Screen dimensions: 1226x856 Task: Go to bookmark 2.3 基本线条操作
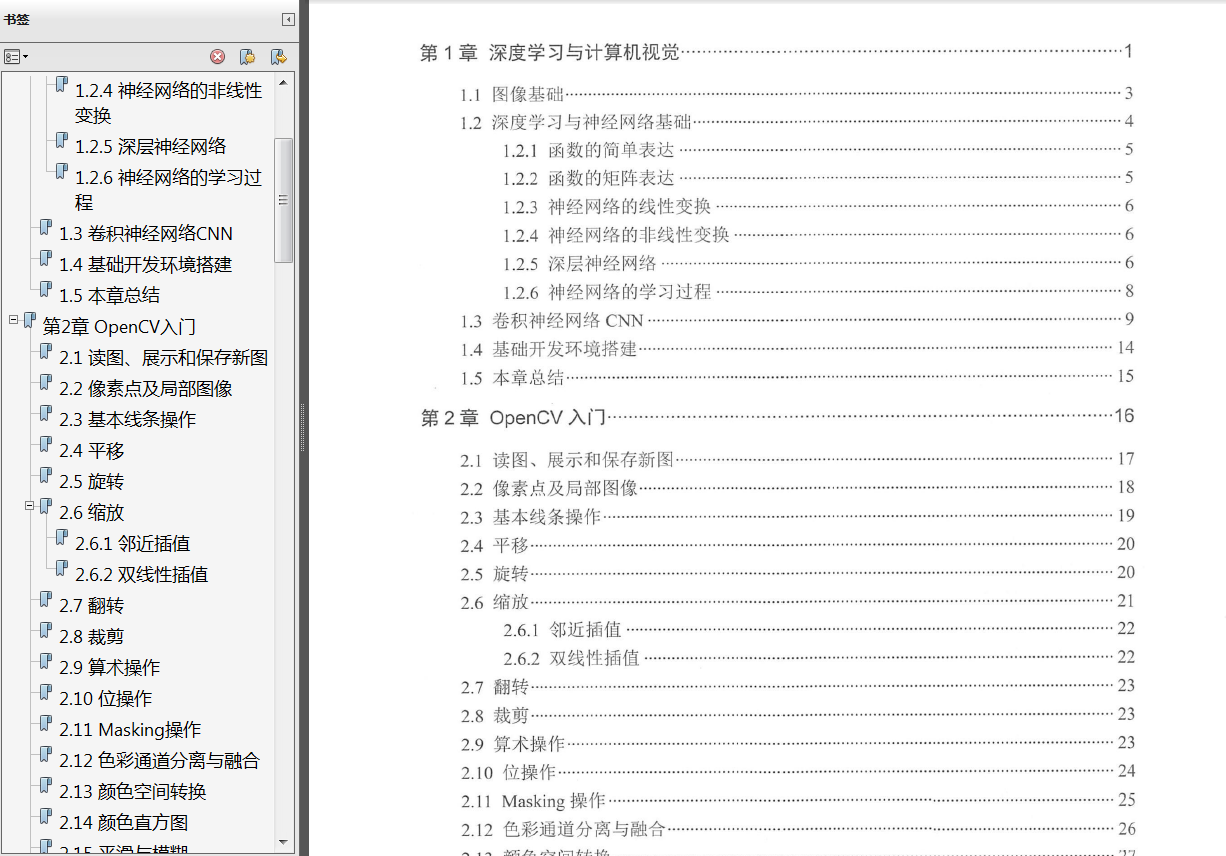pos(127,420)
